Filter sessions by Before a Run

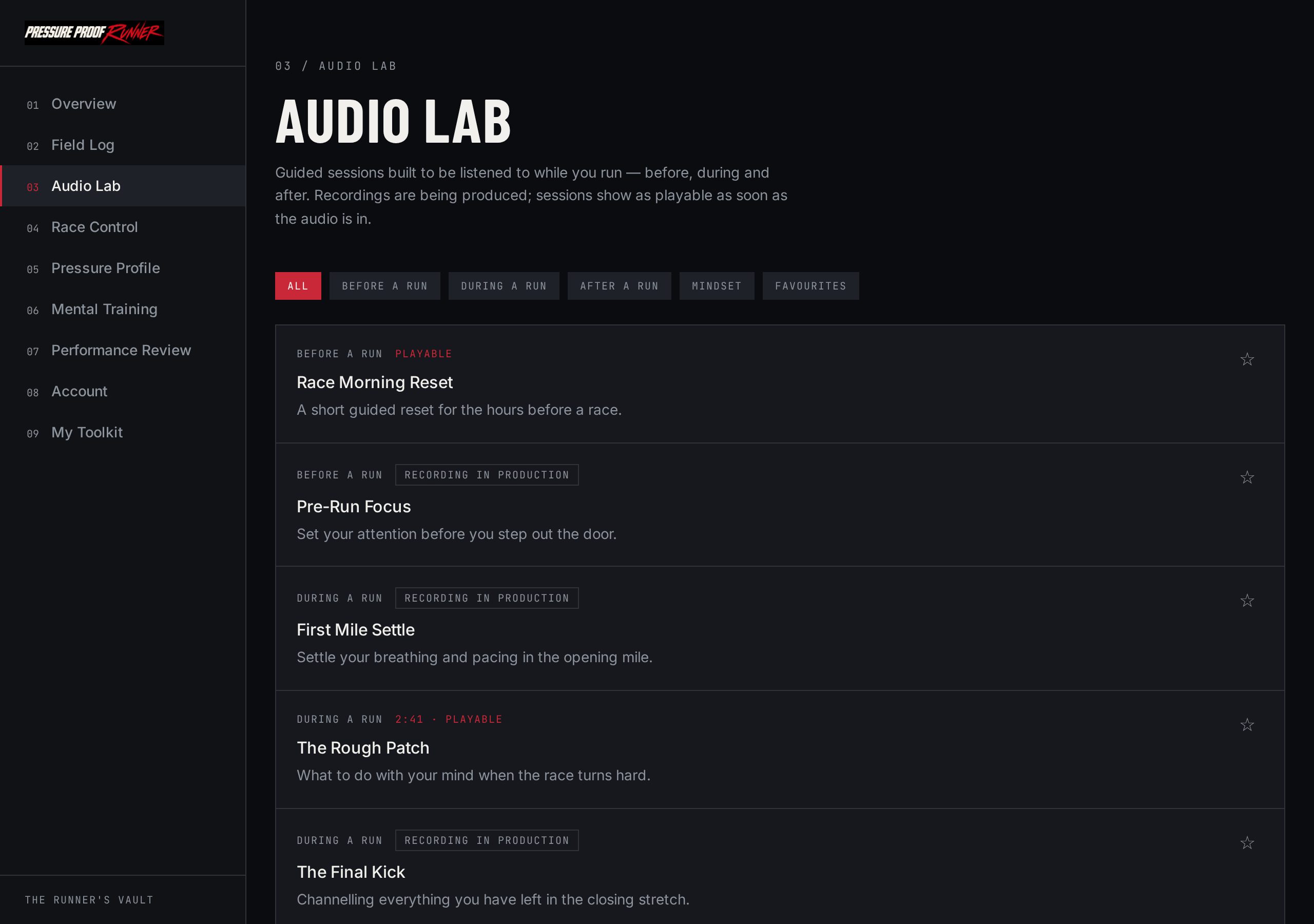384,286
